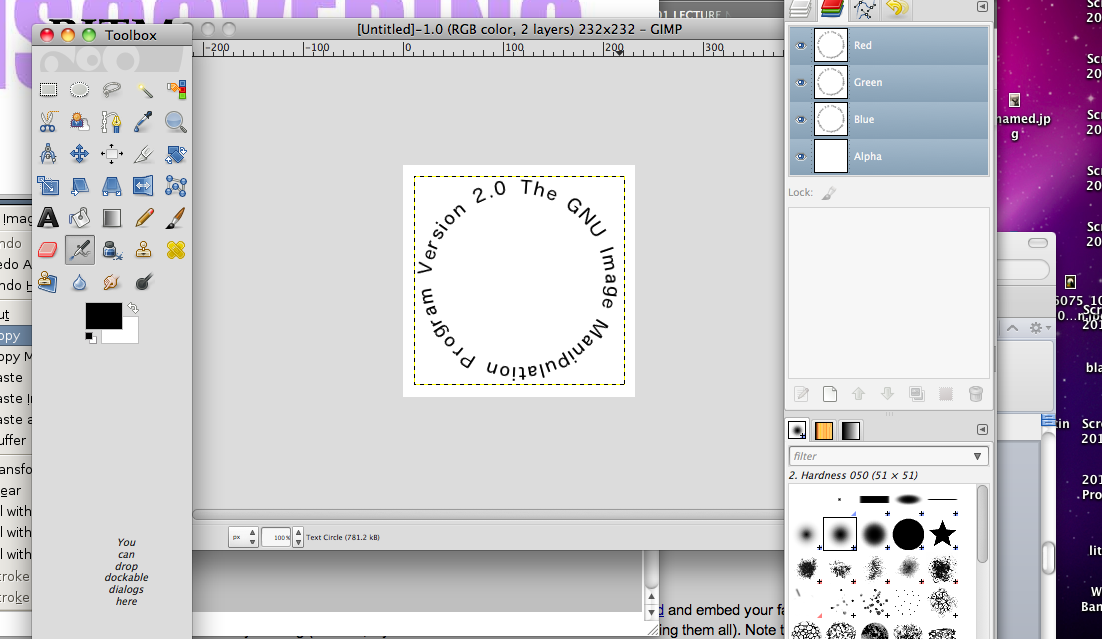Select the Red channel row
Screen dimensions: 1102x639
click(x=889, y=46)
